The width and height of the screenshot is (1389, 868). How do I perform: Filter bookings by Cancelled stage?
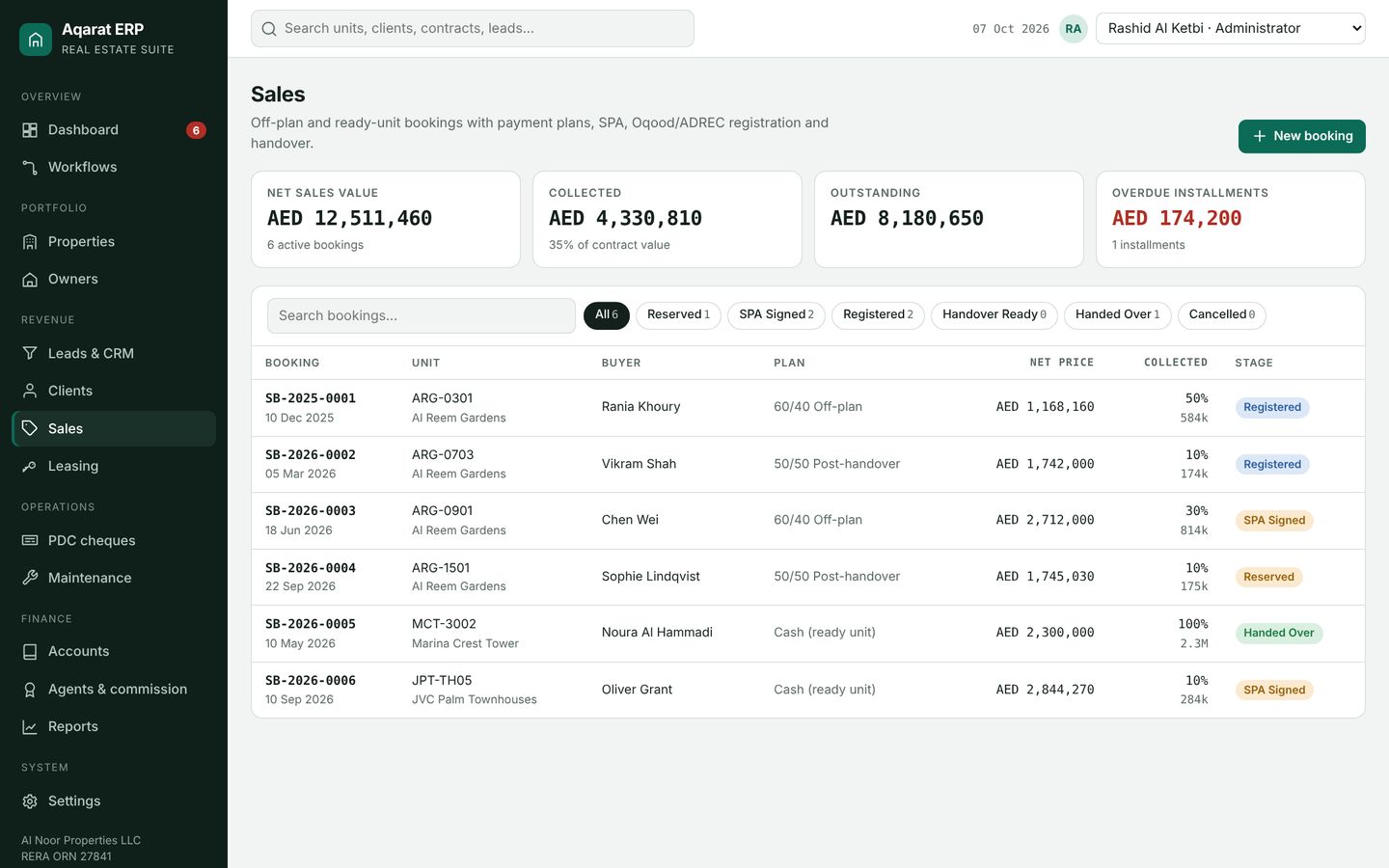(x=1222, y=315)
